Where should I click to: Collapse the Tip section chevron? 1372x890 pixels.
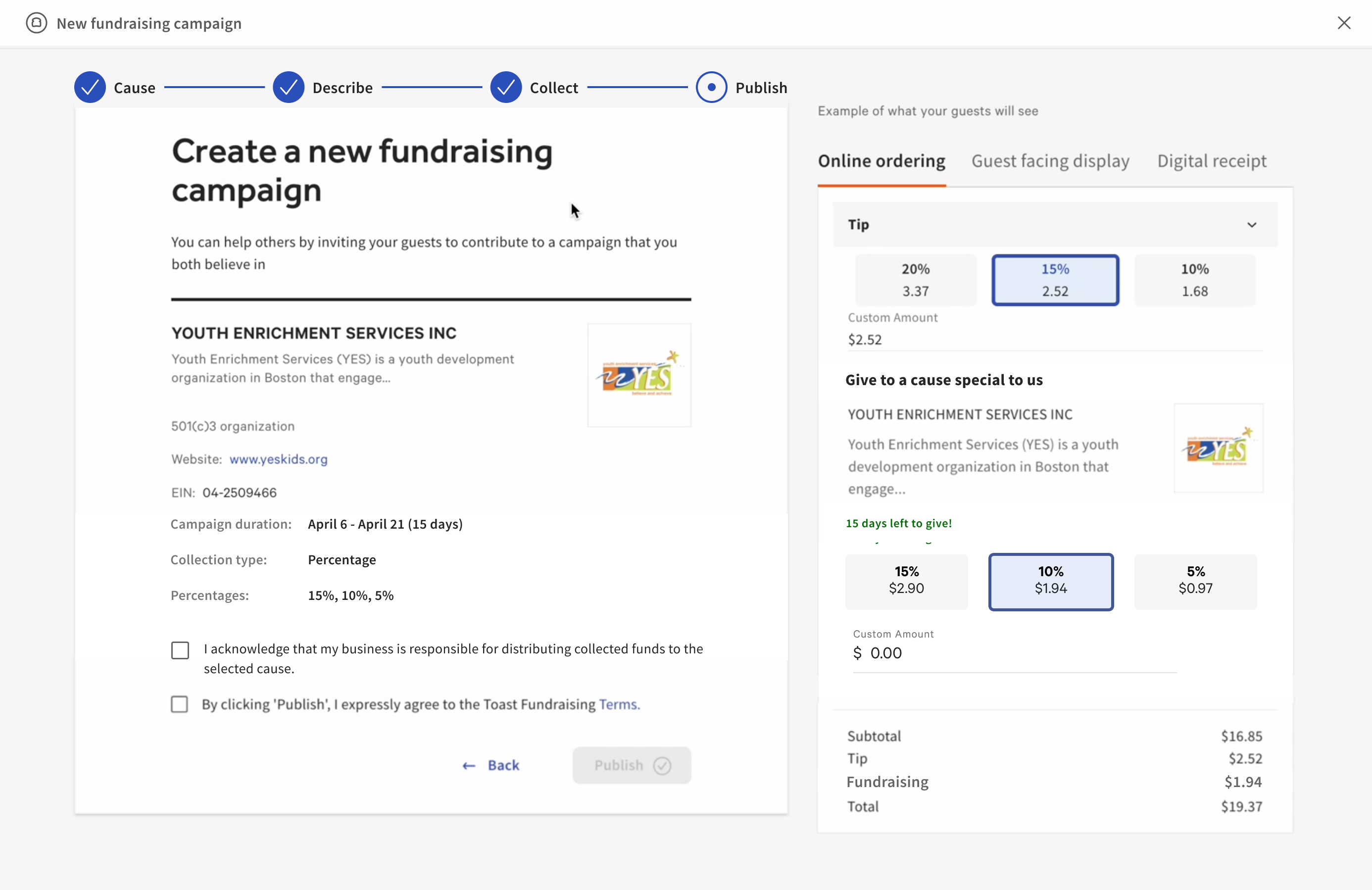pyautogui.click(x=1252, y=225)
